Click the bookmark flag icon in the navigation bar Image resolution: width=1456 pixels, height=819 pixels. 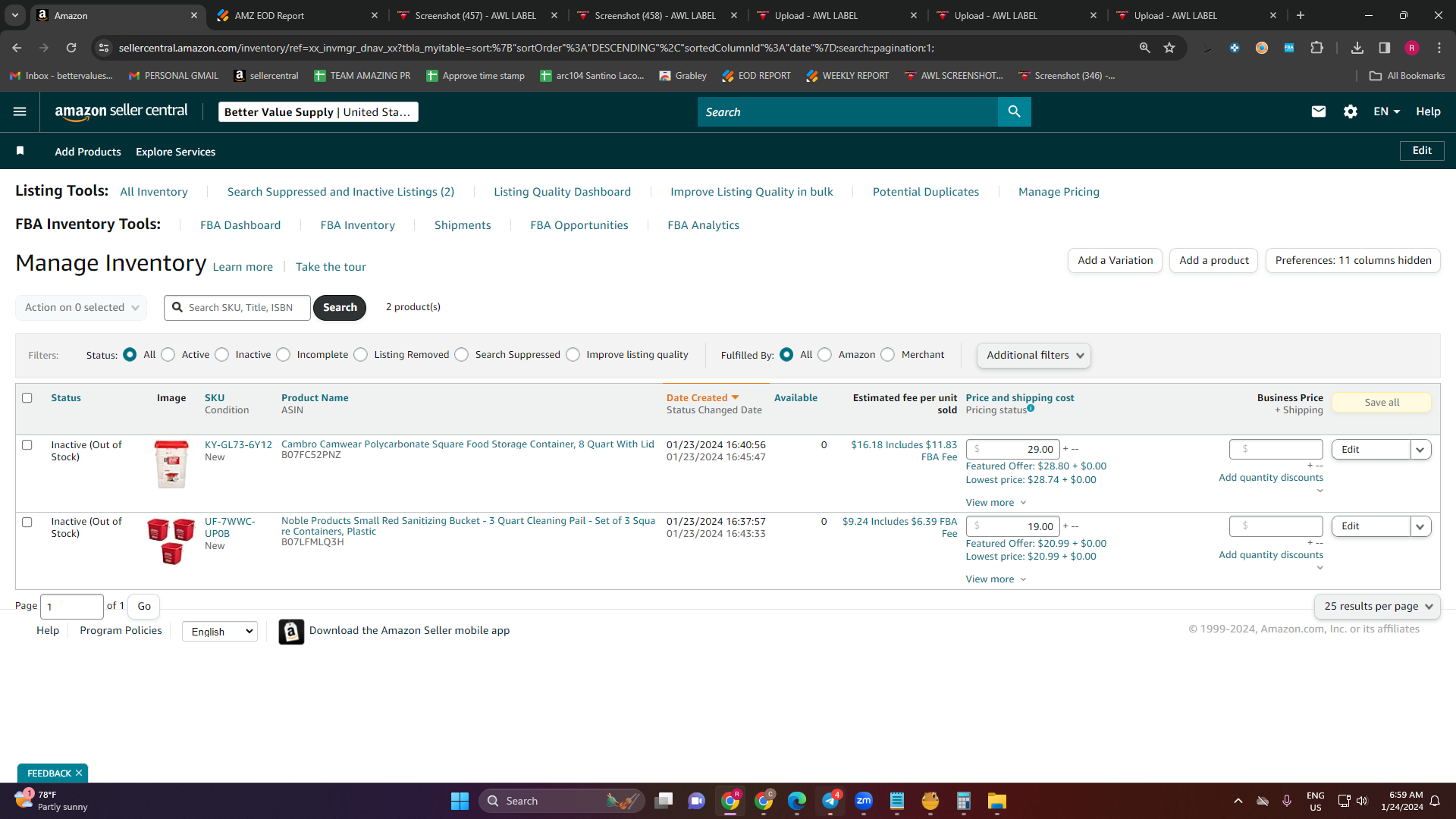(x=20, y=152)
